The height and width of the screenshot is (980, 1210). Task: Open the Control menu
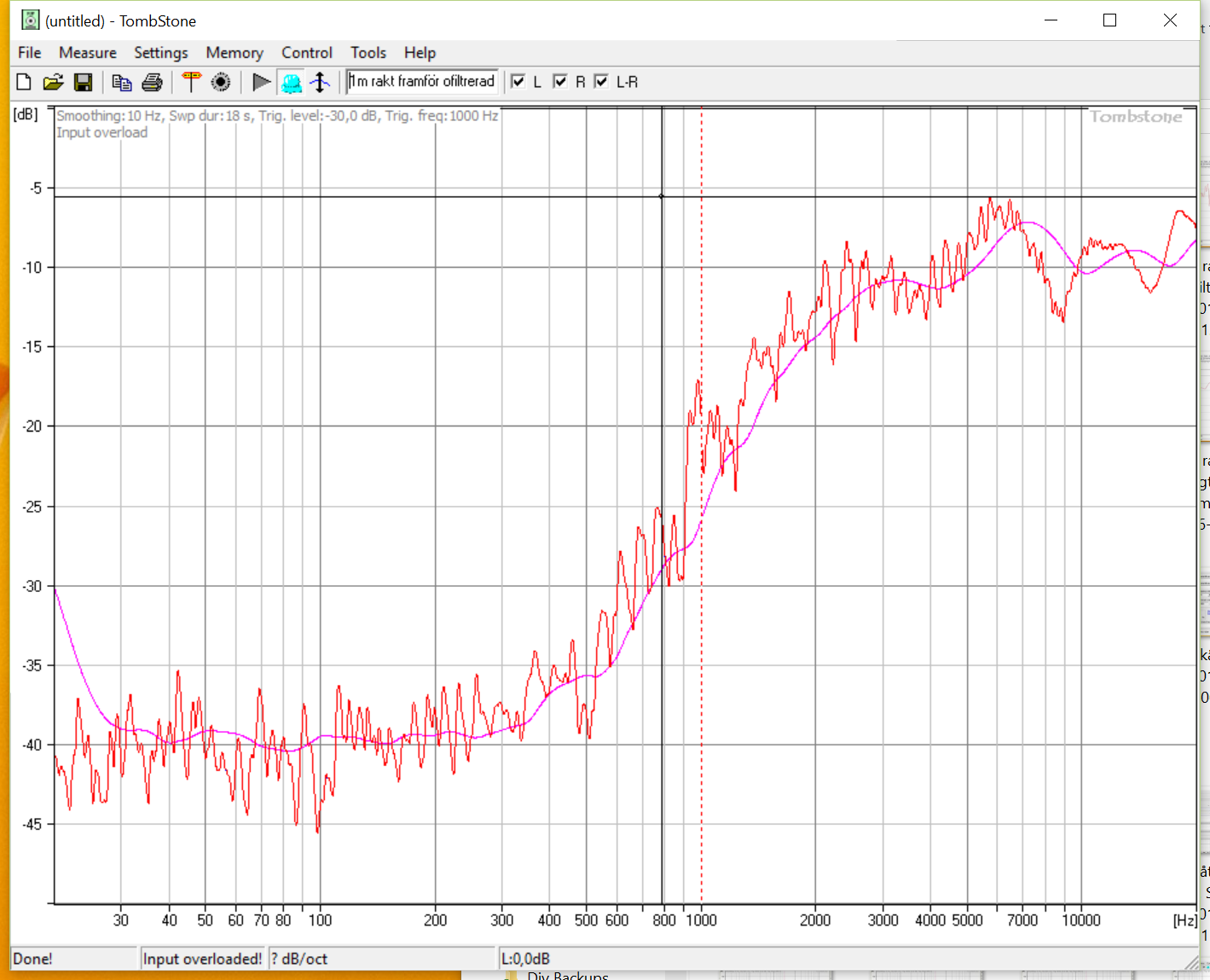307,53
